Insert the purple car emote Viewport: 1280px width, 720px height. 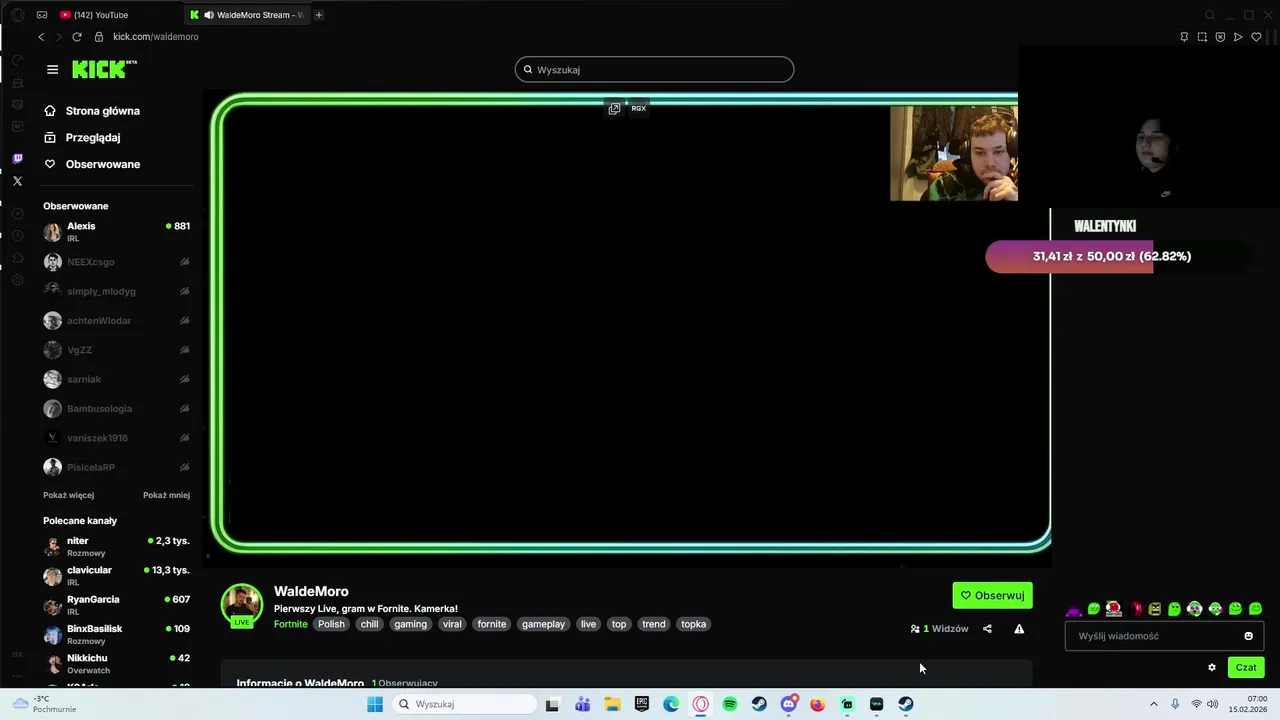(x=1074, y=609)
